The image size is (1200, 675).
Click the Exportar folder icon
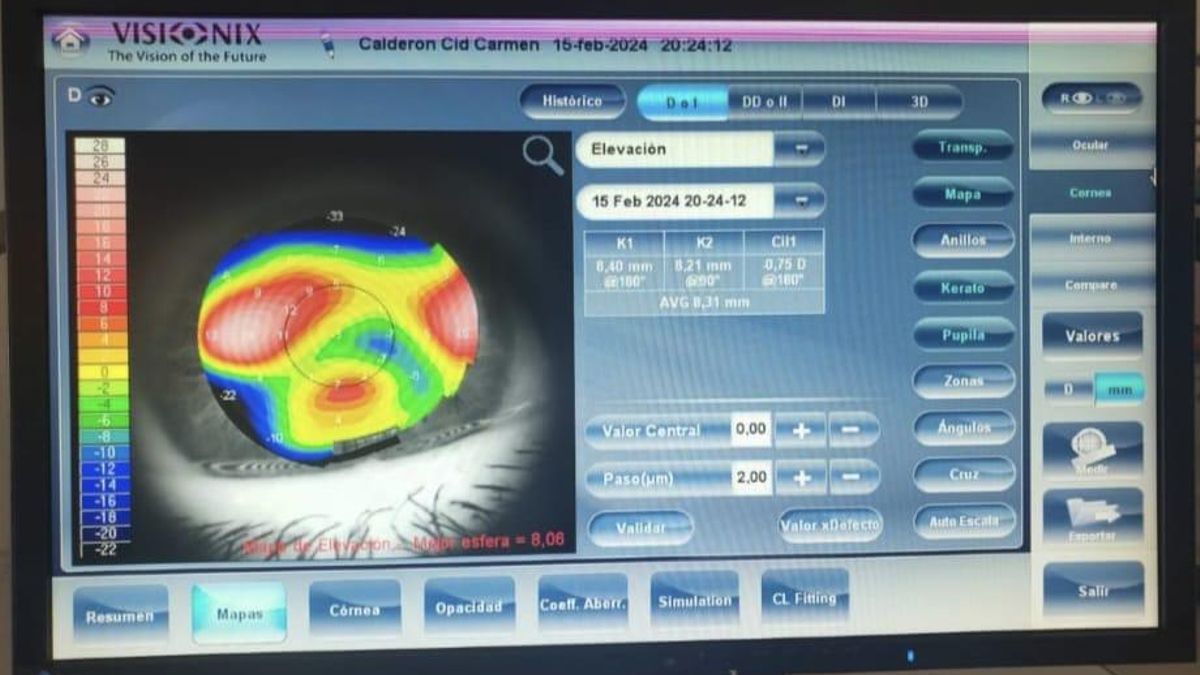(x=1092, y=516)
